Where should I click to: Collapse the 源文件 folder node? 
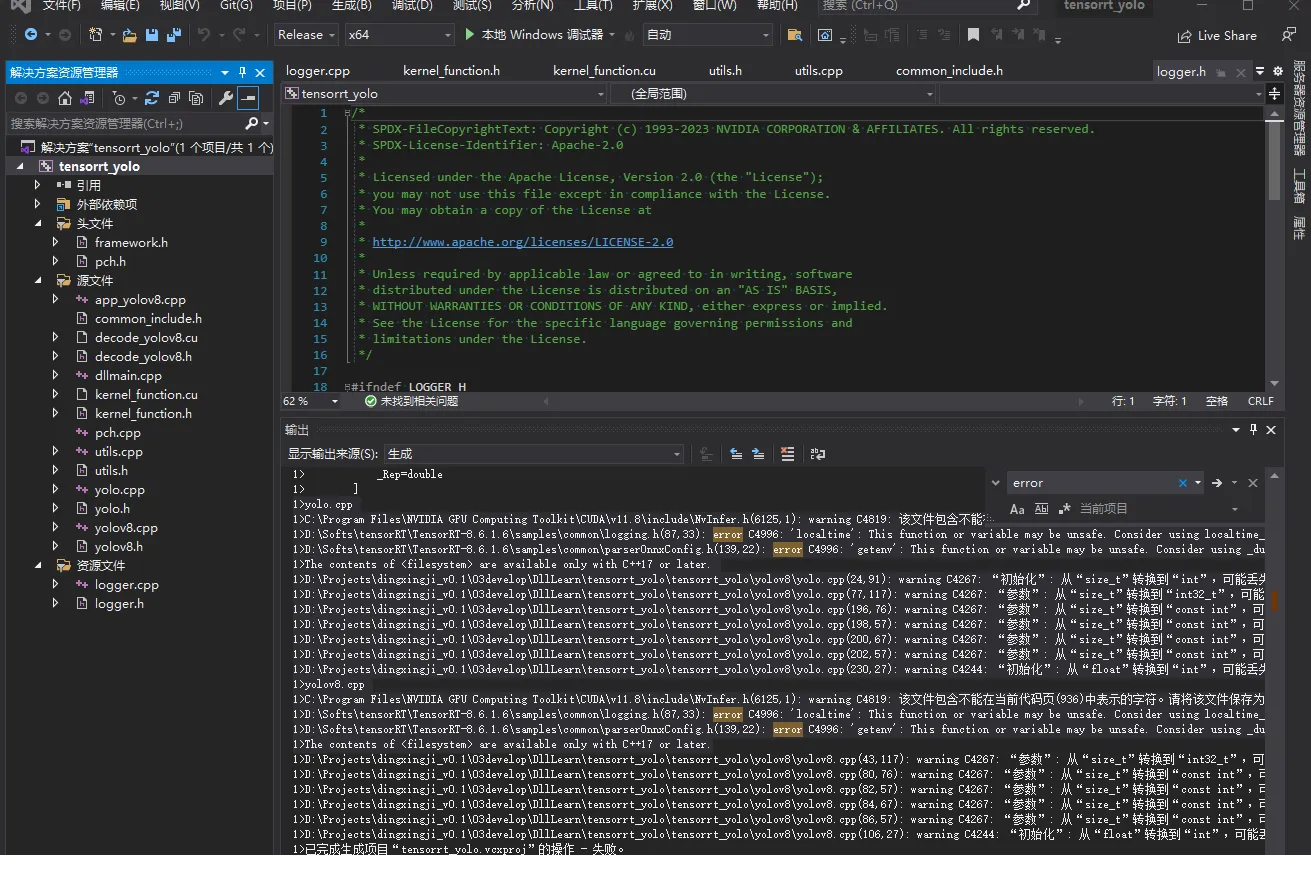[38, 280]
